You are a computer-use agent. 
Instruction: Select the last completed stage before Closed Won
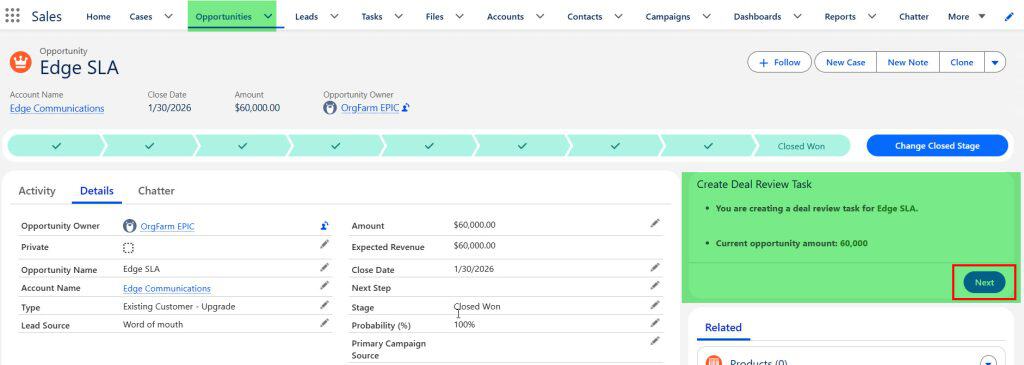[x=708, y=146]
